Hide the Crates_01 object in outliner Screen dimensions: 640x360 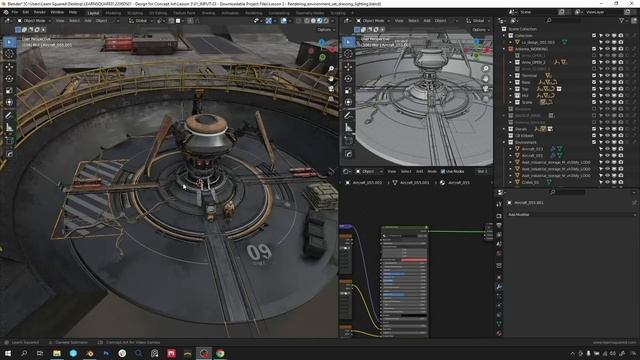point(607,182)
